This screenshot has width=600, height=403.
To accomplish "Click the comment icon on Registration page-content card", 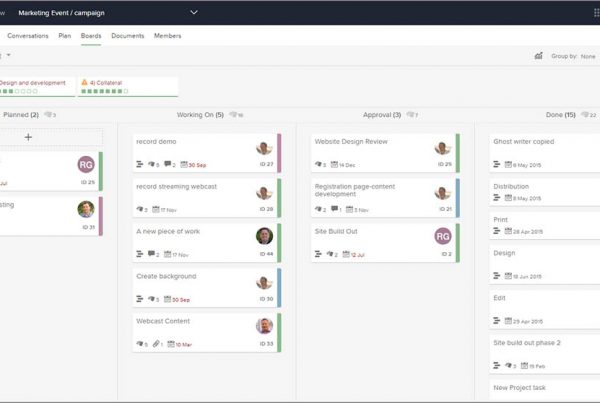I will coord(335,209).
